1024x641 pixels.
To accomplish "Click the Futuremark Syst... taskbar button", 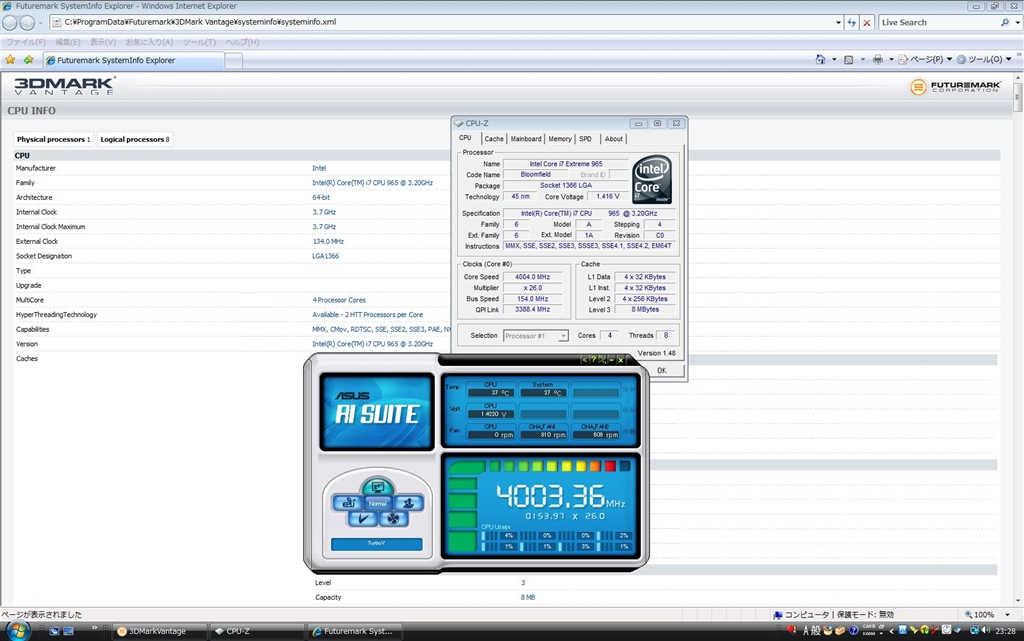I will [356, 631].
